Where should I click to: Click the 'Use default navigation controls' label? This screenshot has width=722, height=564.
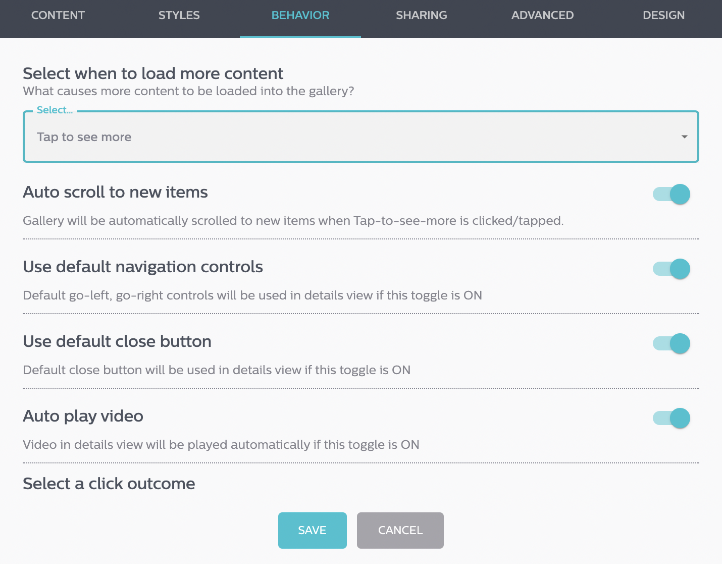(x=143, y=267)
